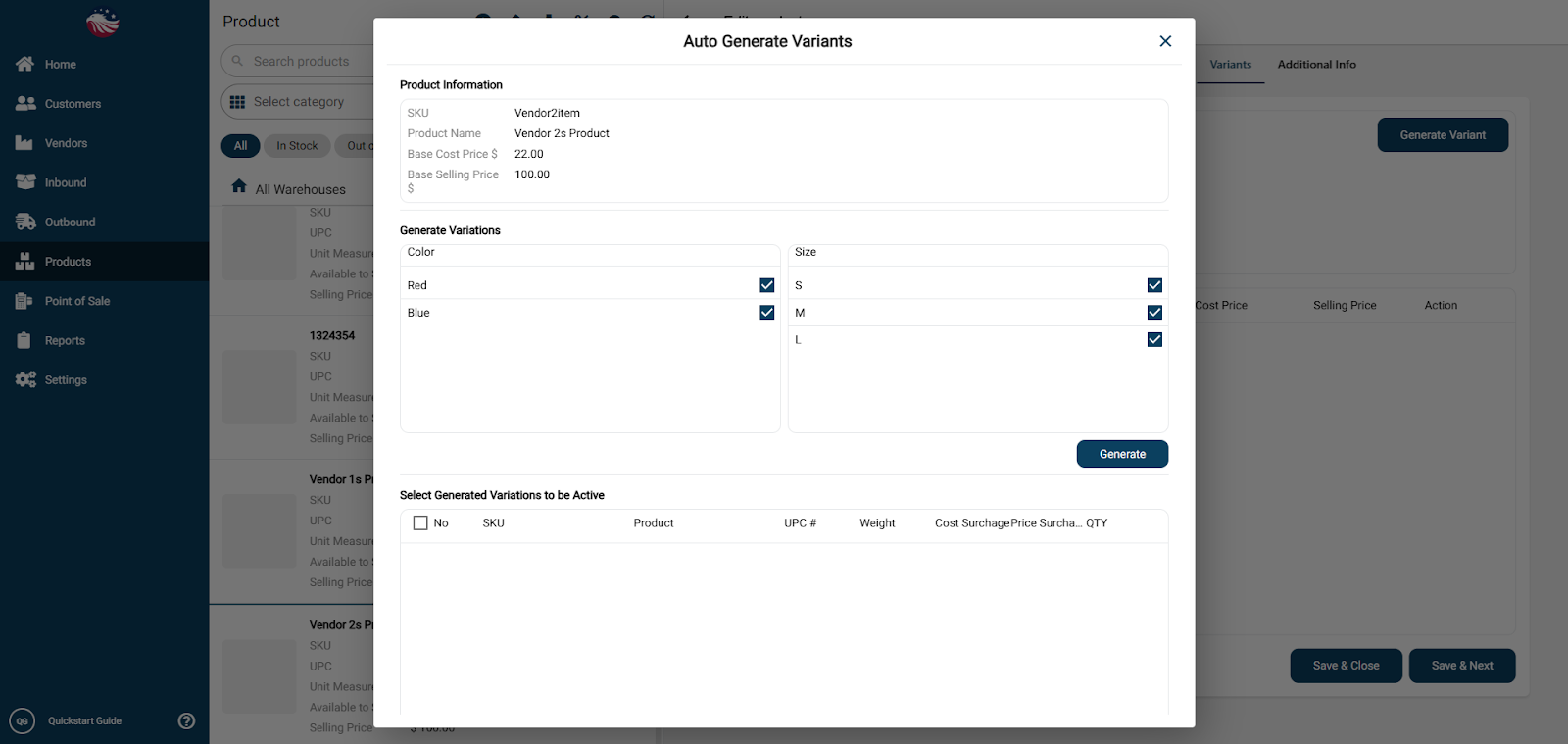
Task: Open the help question mark icon
Action: click(x=186, y=720)
